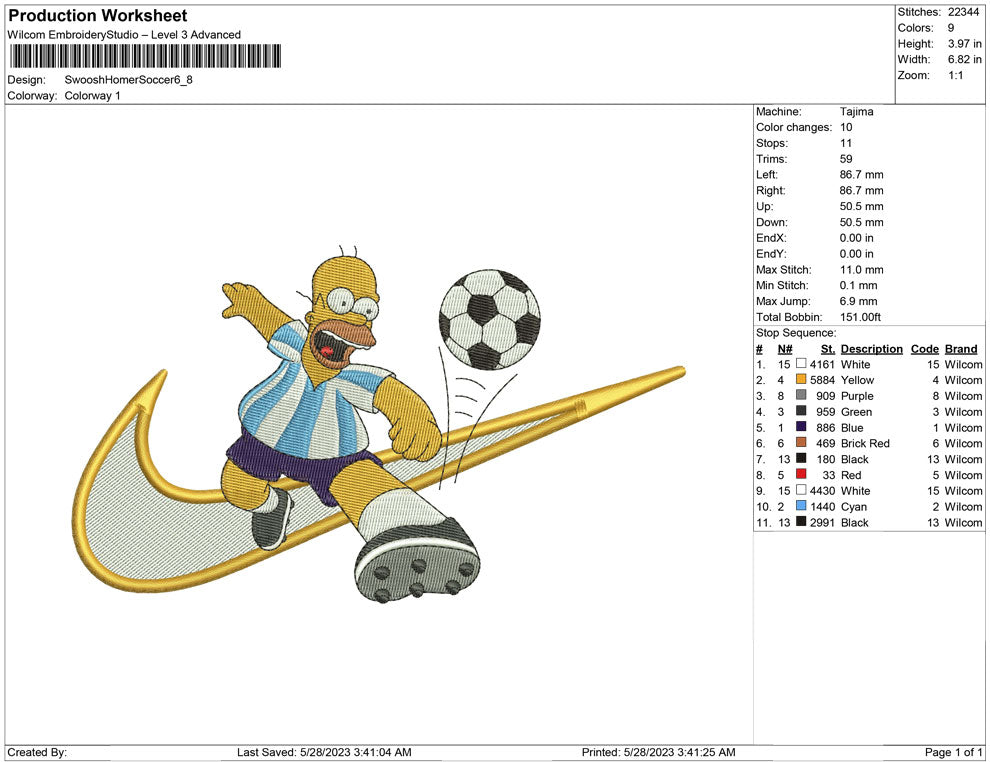990x762 pixels.
Task: Click the 'Cyan' description in row 10
Action: point(854,506)
